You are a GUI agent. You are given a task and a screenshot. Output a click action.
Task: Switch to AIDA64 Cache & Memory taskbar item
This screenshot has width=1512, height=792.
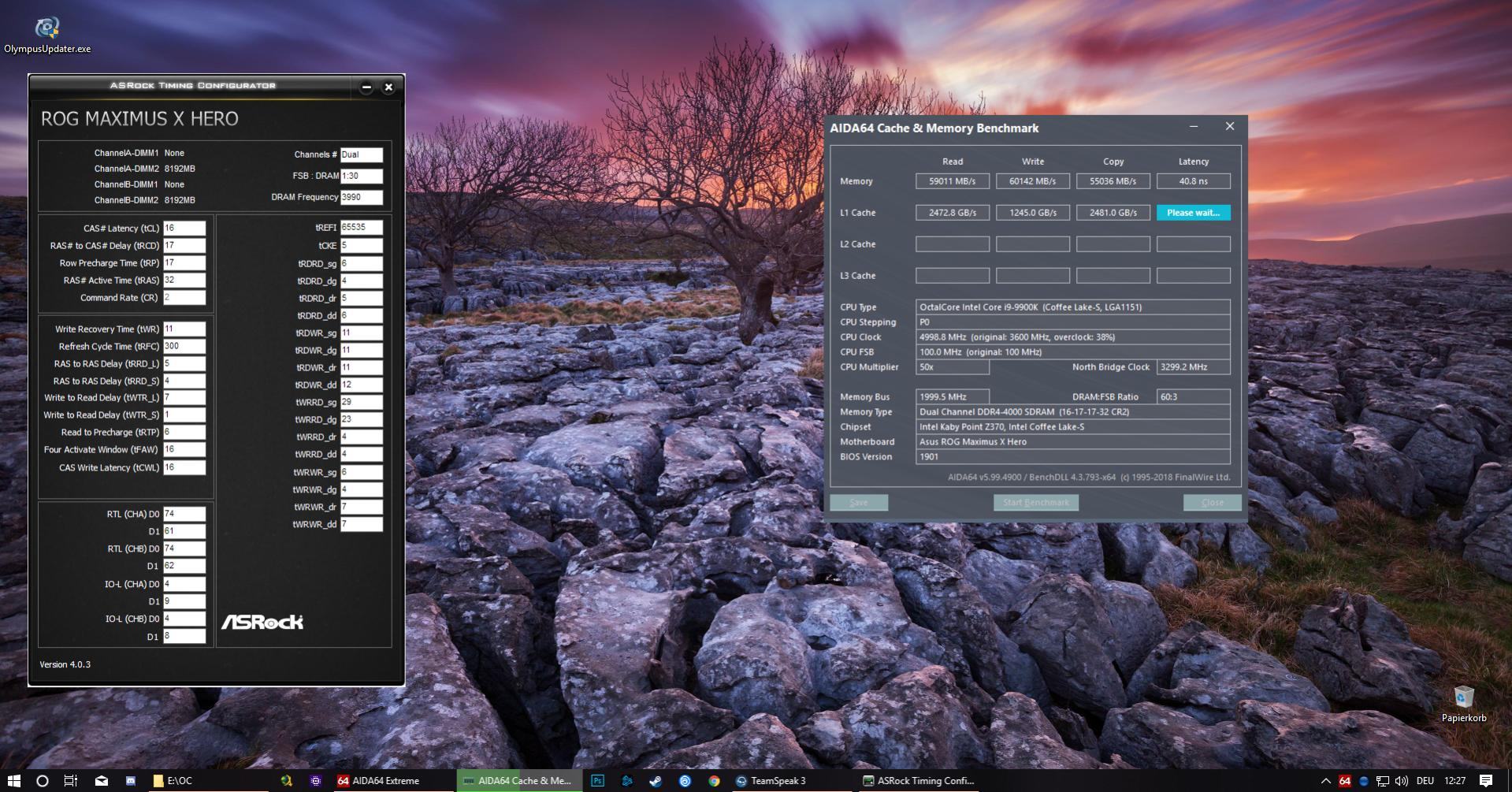(518, 781)
